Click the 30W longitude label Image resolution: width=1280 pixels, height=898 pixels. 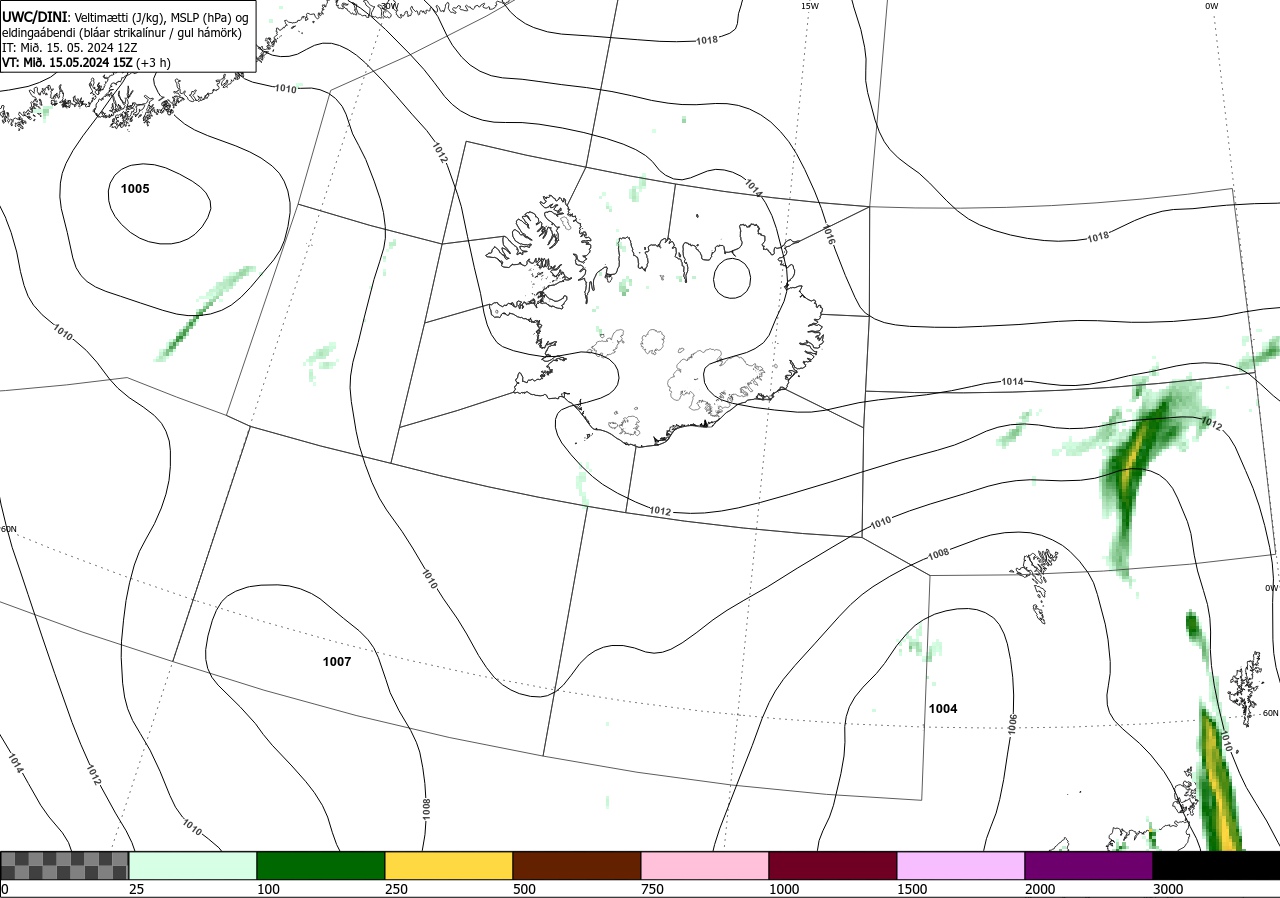coord(389,6)
